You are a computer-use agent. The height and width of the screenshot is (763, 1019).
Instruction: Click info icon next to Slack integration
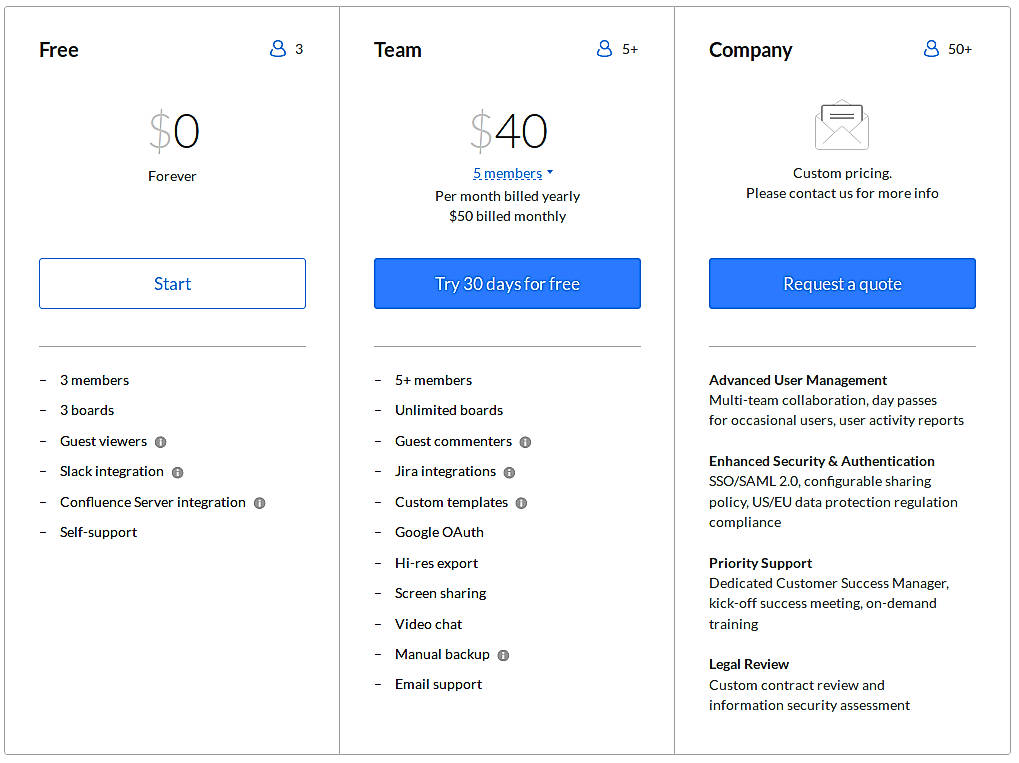point(177,472)
